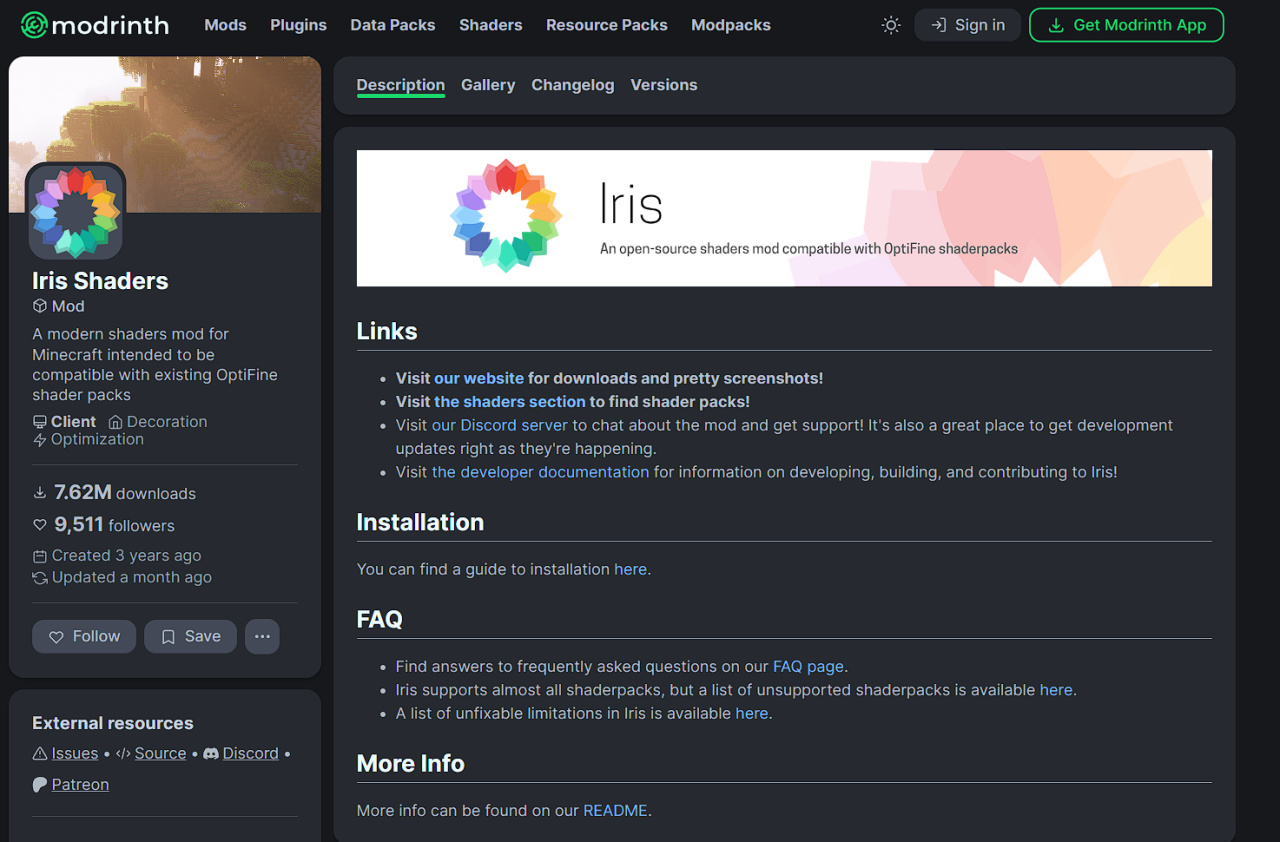Click the Installation section heading
Screen dimensions: 1280x842
pos(420,522)
